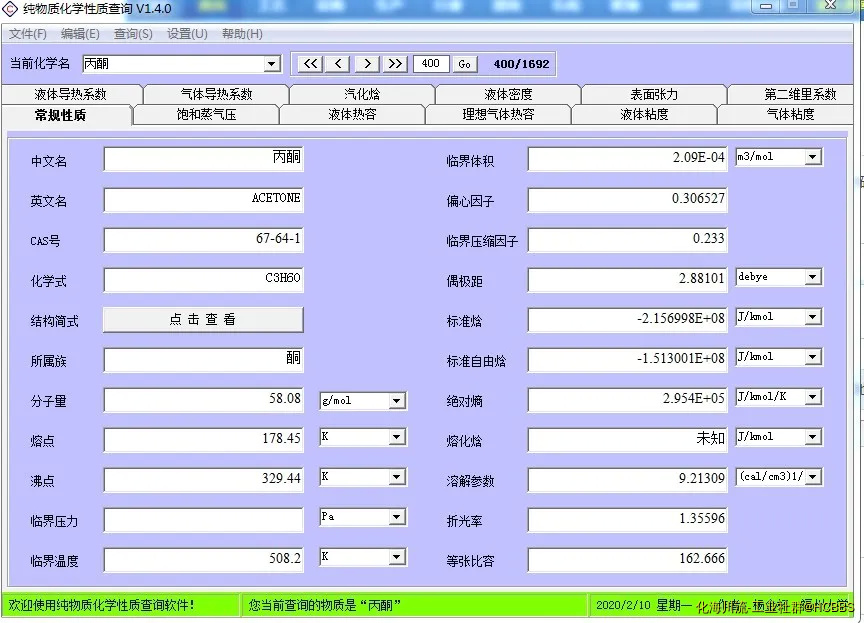
Task: Switch to the 理想气体热容 tab
Action: (498, 115)
